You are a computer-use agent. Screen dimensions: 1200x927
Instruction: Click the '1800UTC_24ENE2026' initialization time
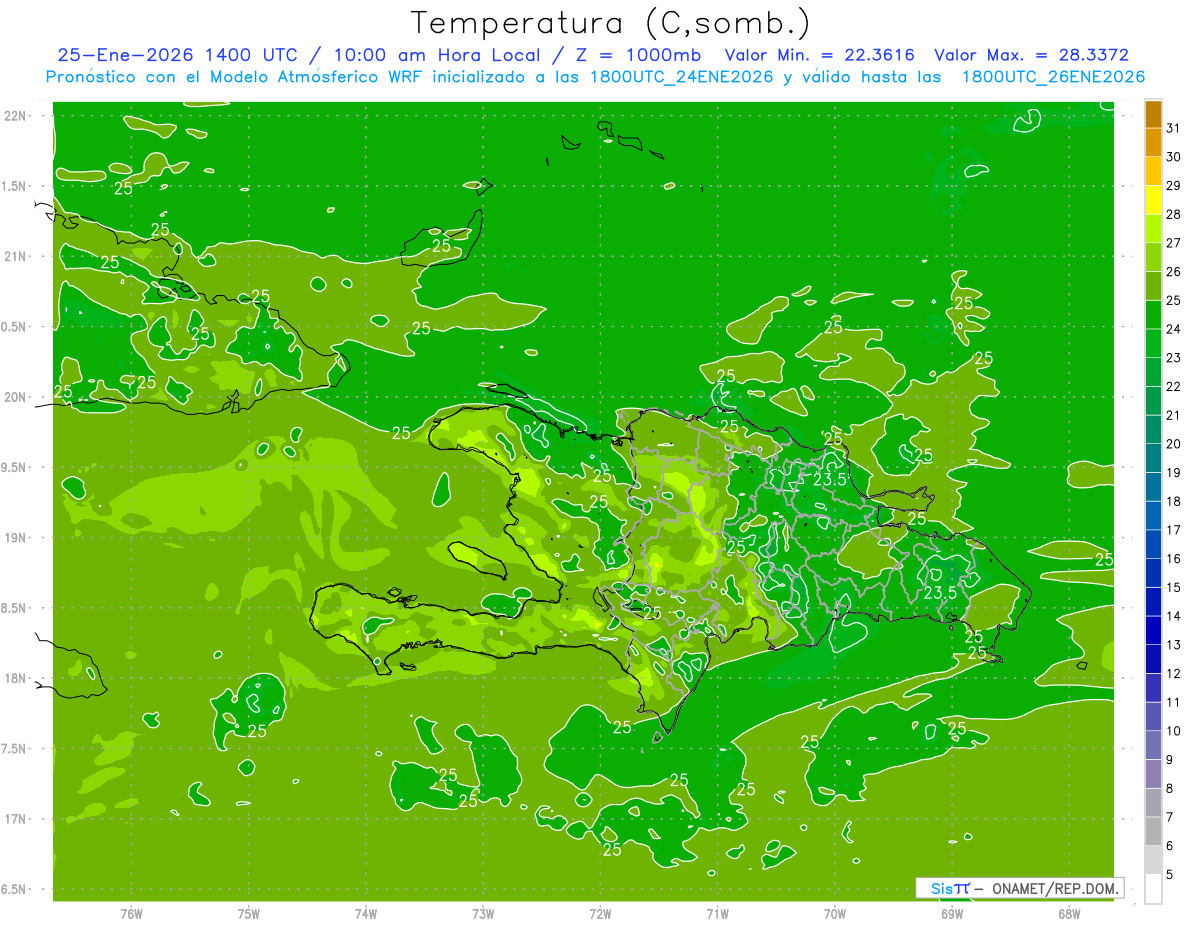tap(682, 77)
